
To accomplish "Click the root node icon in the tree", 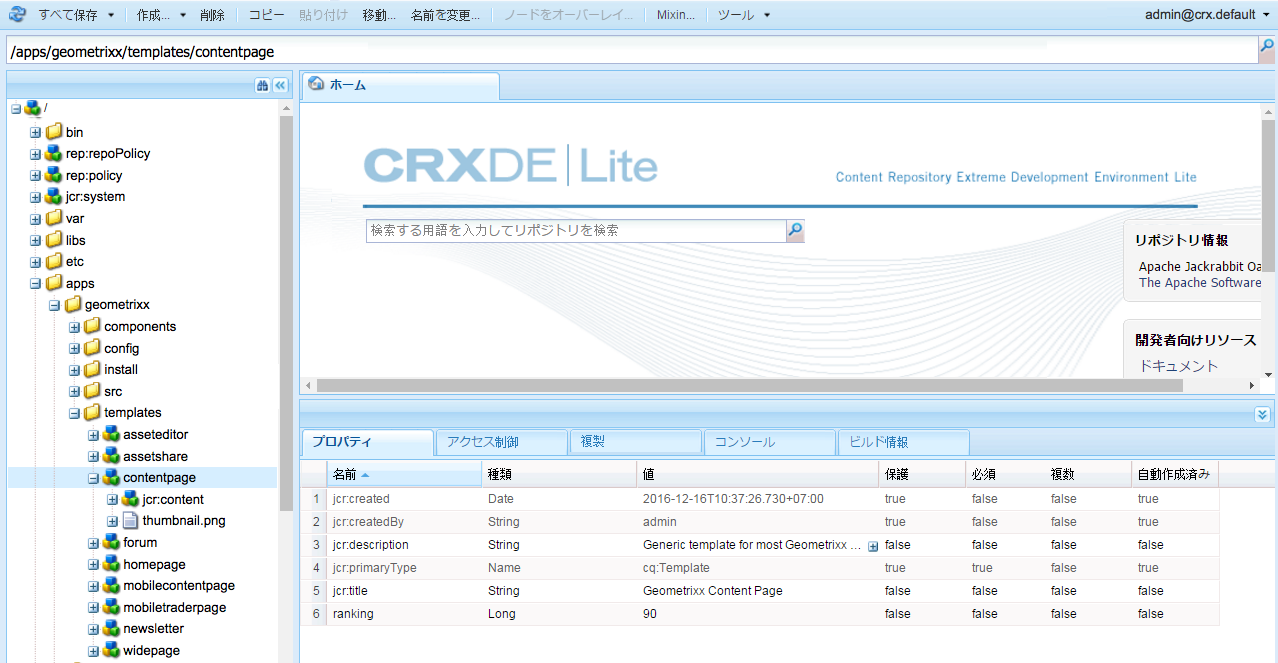I will point(33,109).
